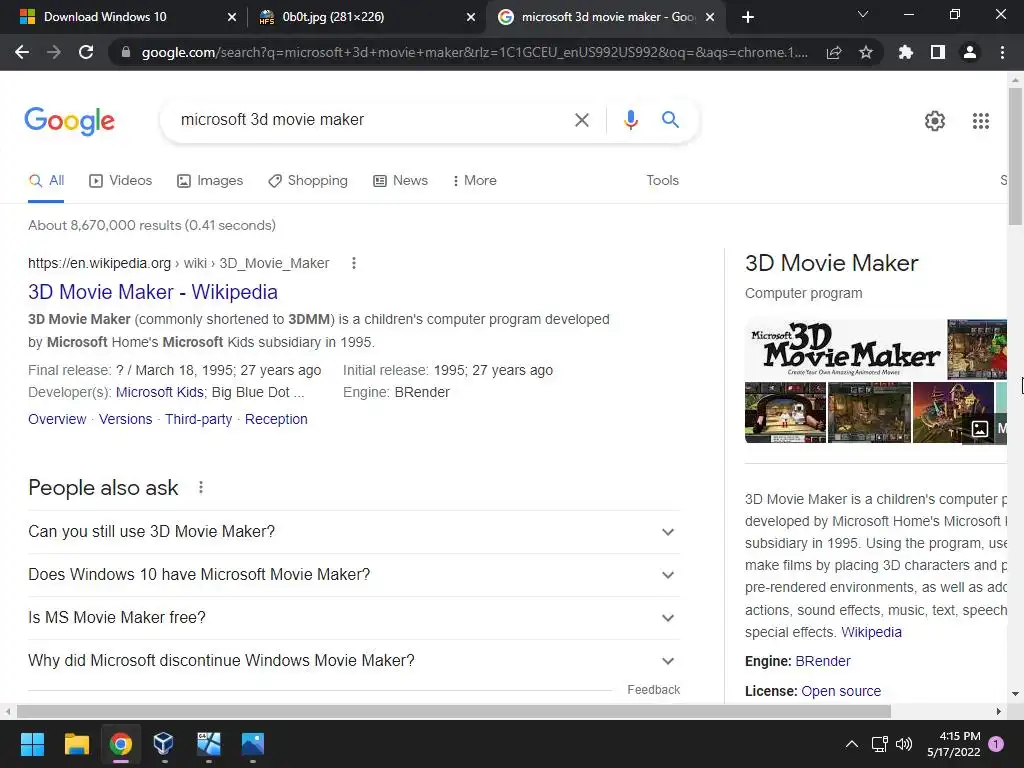Bookmark this page with the star icon
1024x768 pixels.
pos(866,52)
